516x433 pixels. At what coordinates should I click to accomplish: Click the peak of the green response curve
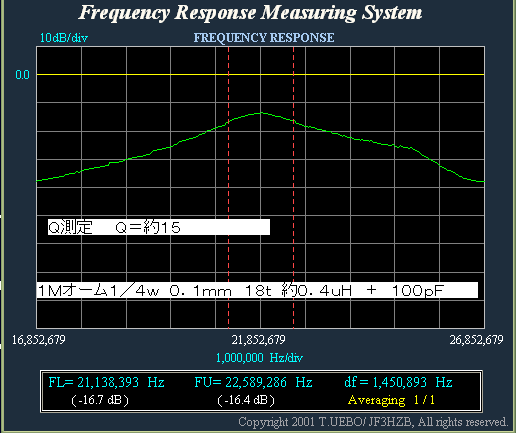pyautogui.click(x=260, y=113)
